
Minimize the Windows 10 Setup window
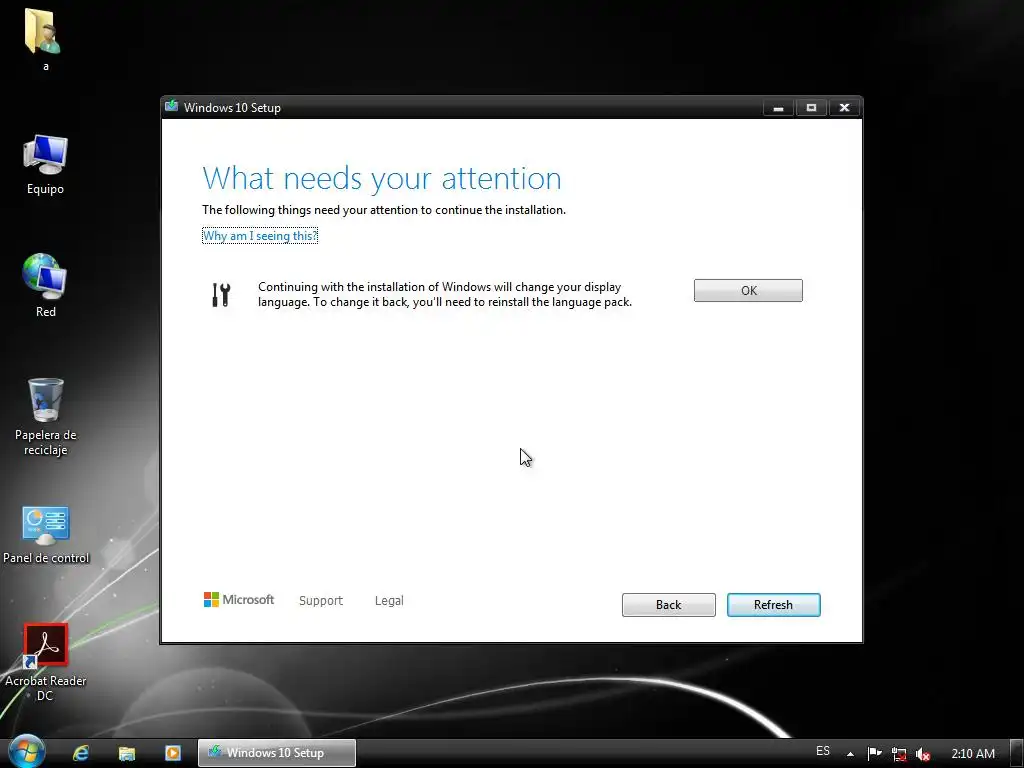pos(778,108)
